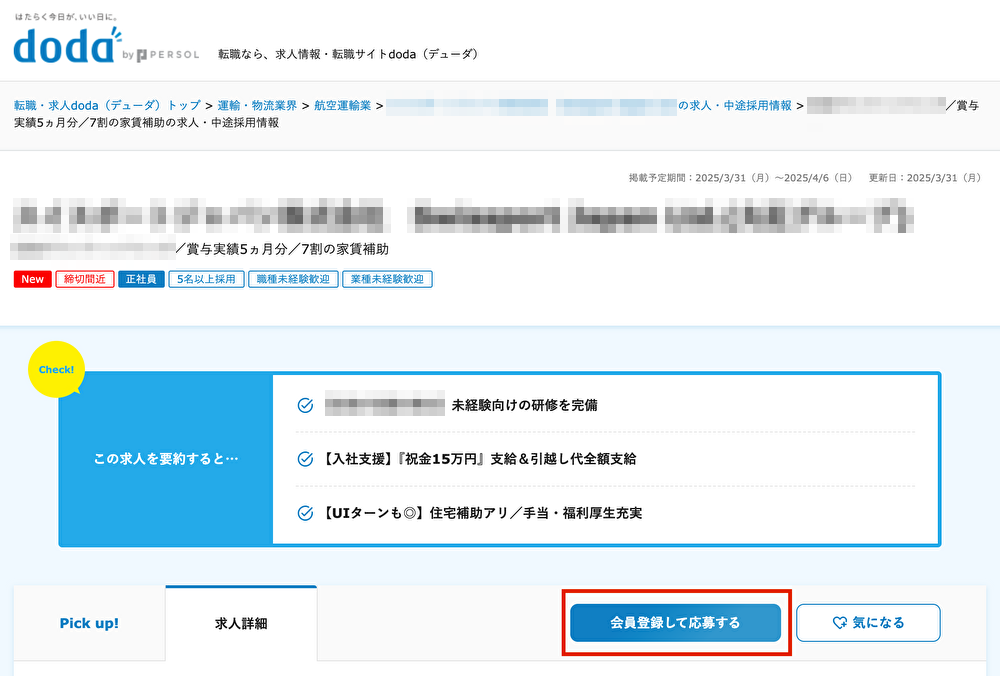Click the 5名以上採用 tag
1000x676 pixels.
click(x=206, y=279)
